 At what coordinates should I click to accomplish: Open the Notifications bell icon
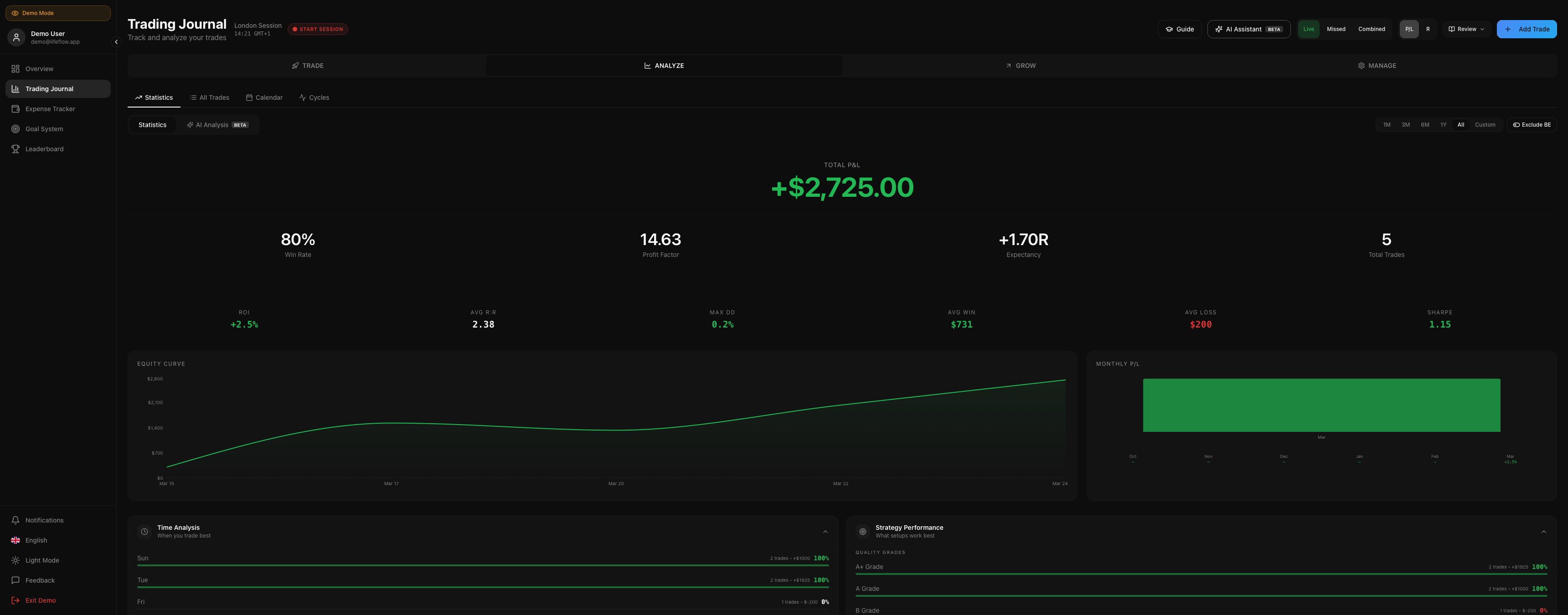[15, 520]
